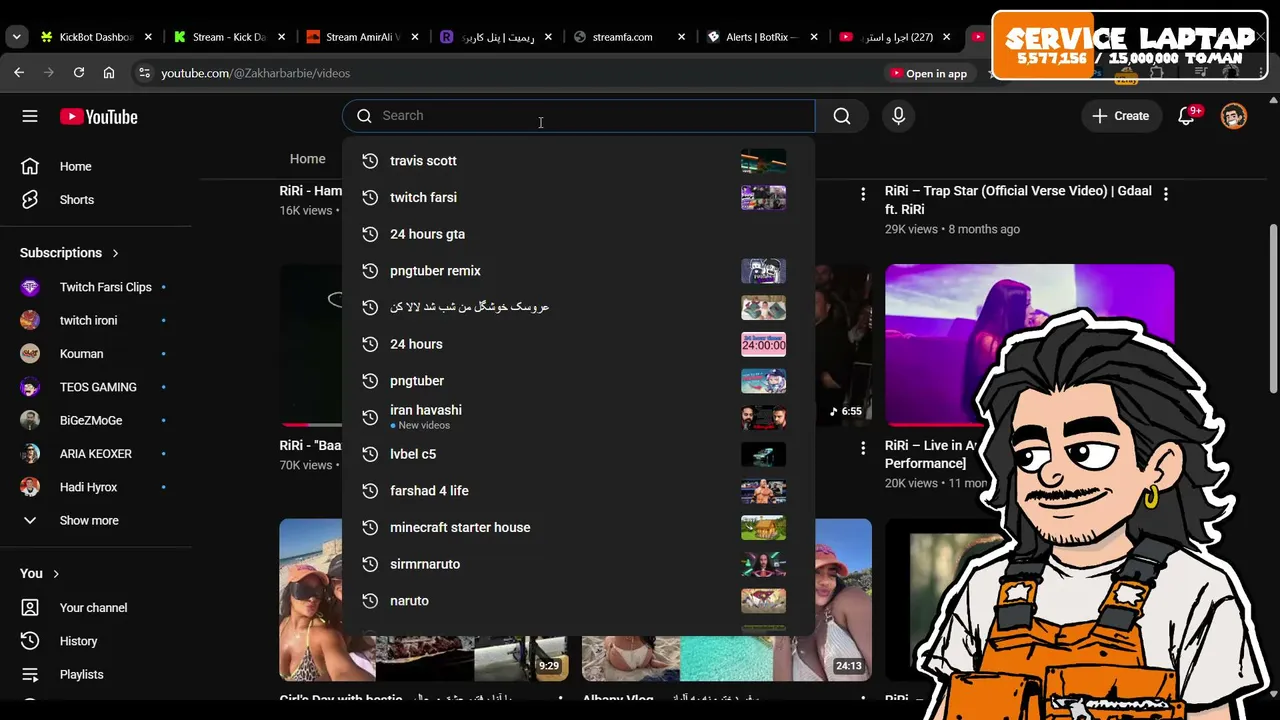Open the purple RiRi Live performance thumbnail
Viewport: 1280px width, 720px height.
click(x=1029, y=345)
